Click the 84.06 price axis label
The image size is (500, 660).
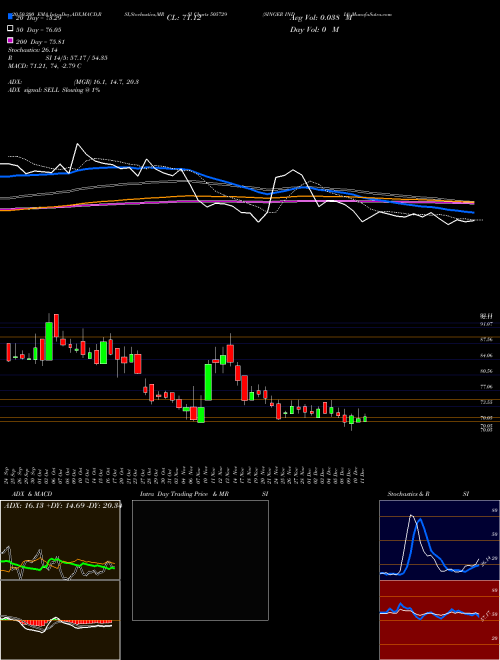pyautogui.click(x=486, y=356)
